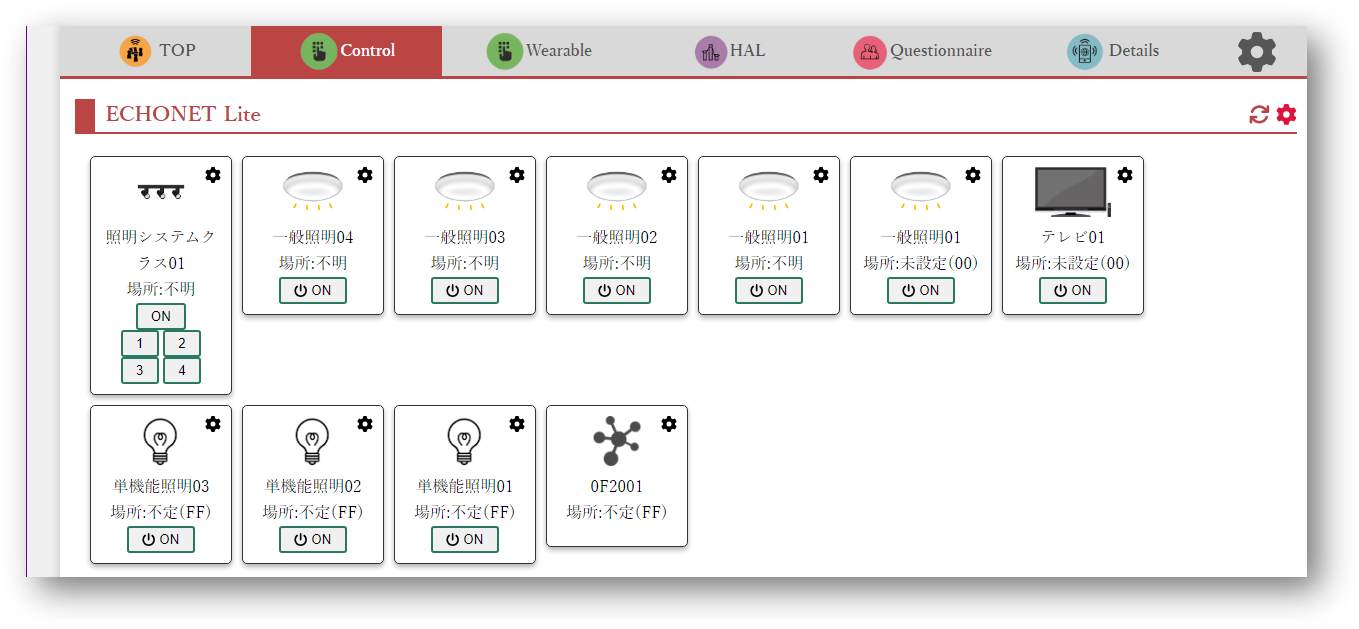Viewport: 1359px width, 629px height.
Task: Click 場所:不定(FF) text on 単機能照明03 card
Action: 161,513
